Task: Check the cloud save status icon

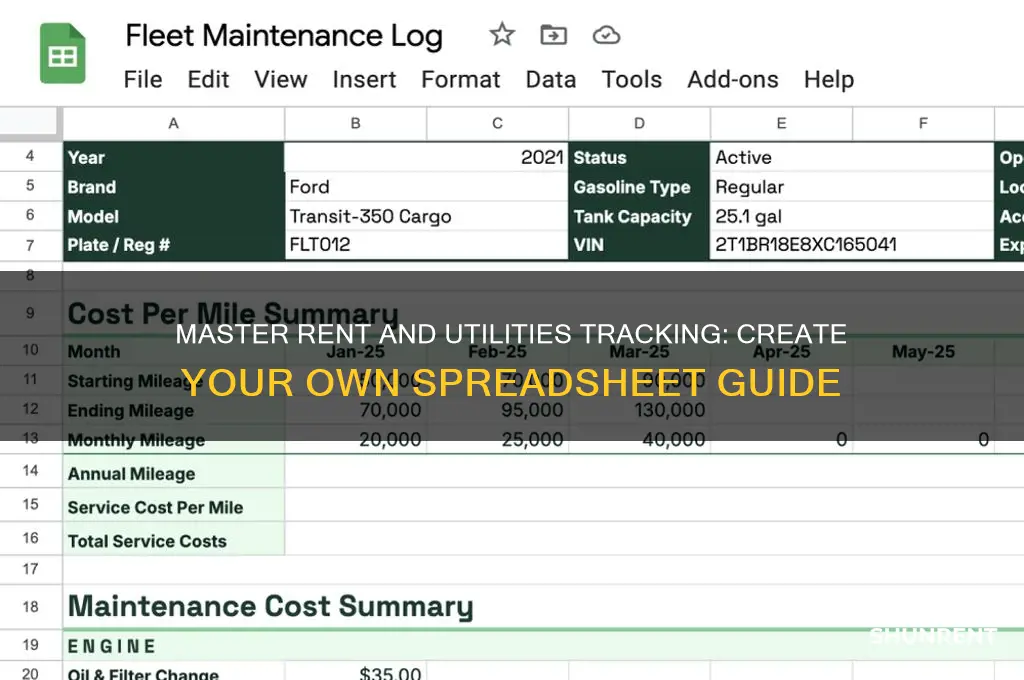Action: [606, 35]
